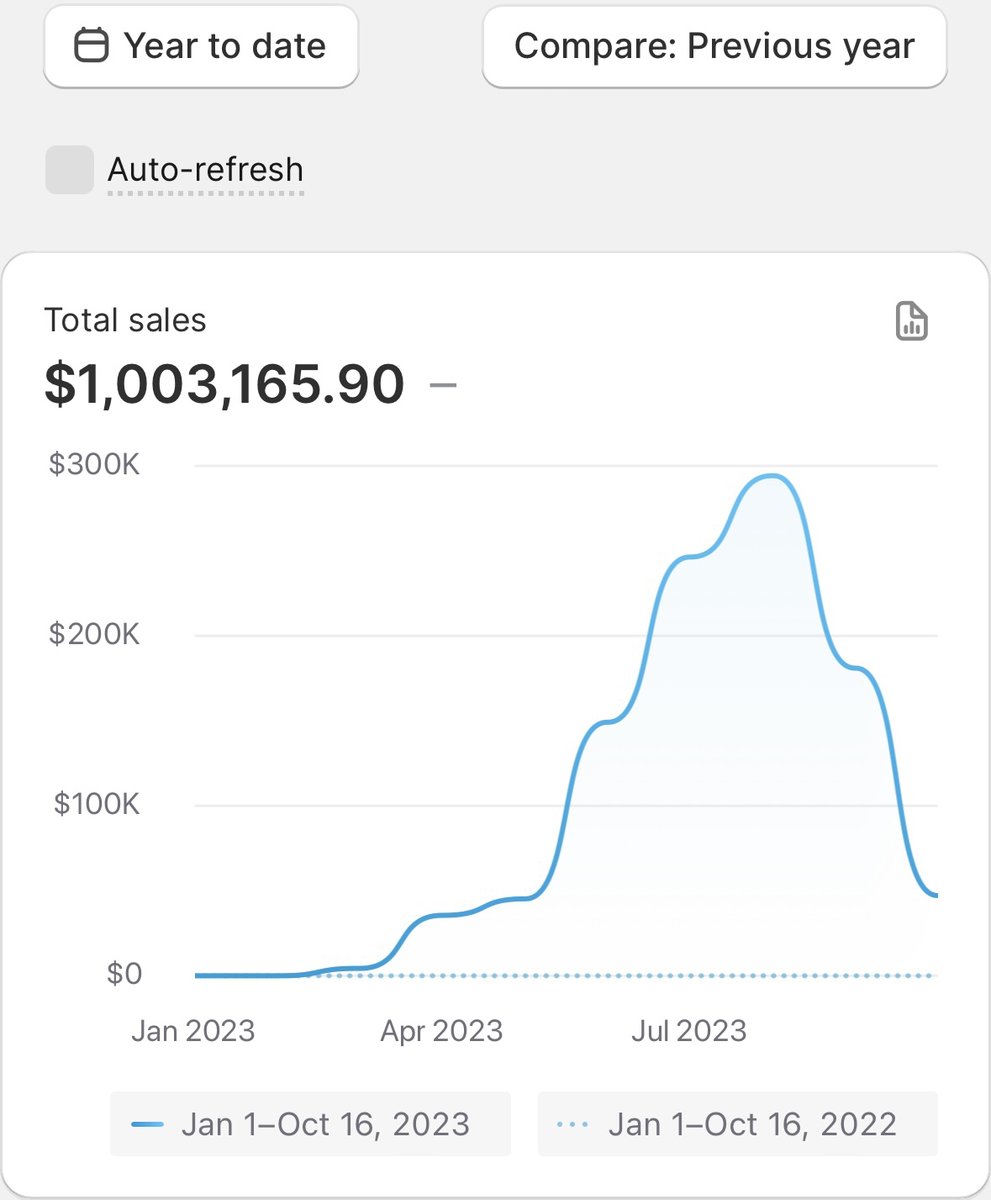Open the Year to date date range selector

tap(200, 46)
